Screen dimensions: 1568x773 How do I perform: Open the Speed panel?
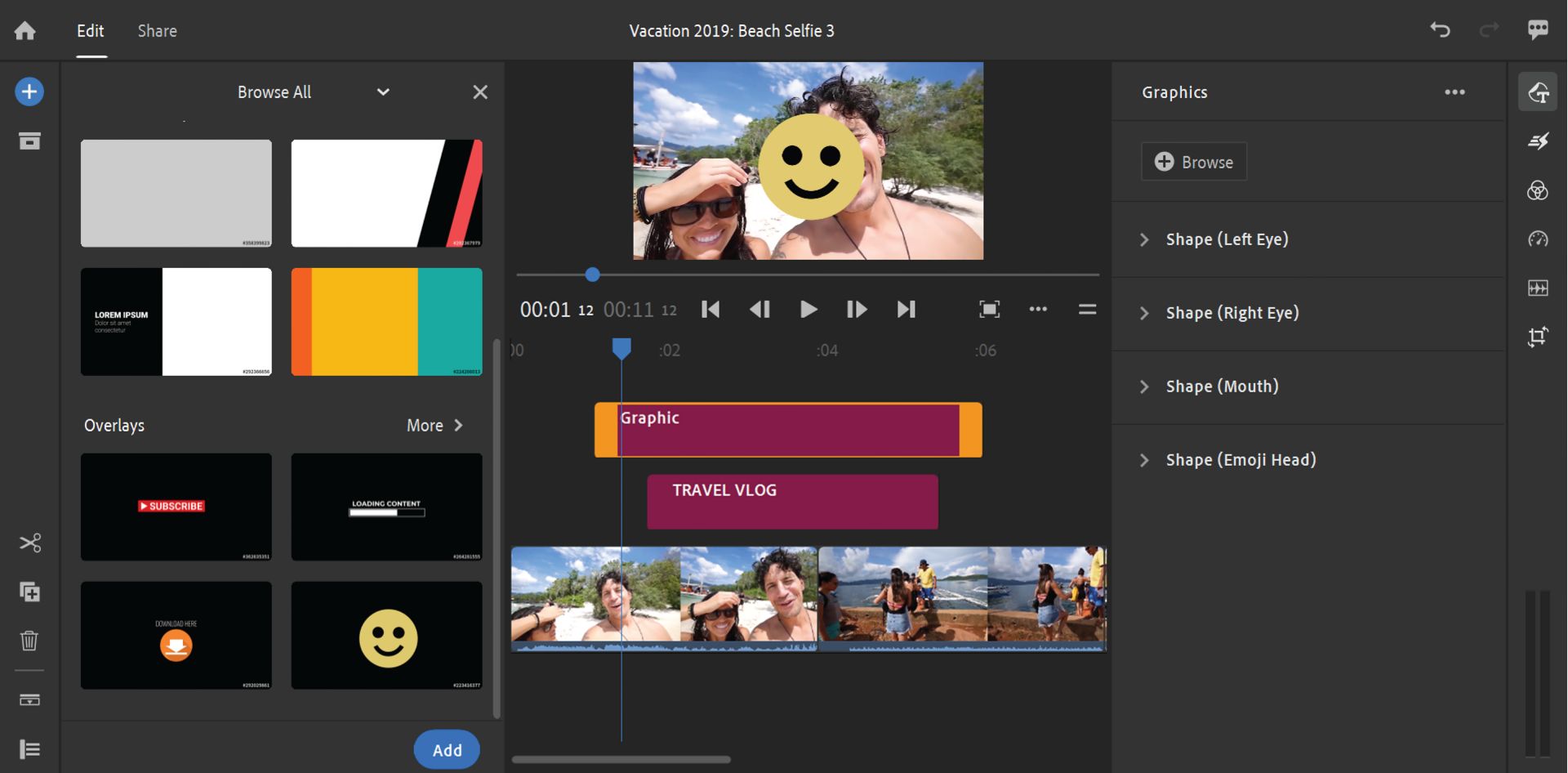pos(1538,239)
